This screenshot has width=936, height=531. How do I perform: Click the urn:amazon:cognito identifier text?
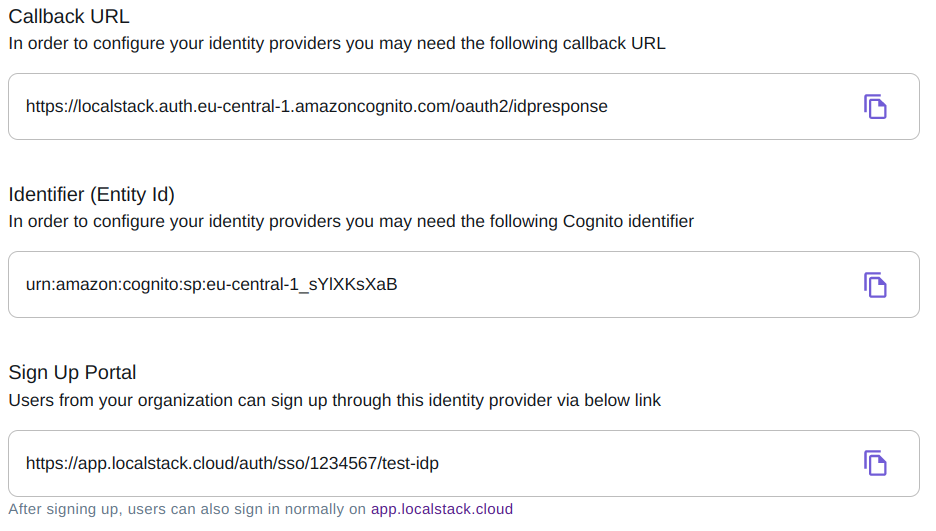(x=211, y=285)
